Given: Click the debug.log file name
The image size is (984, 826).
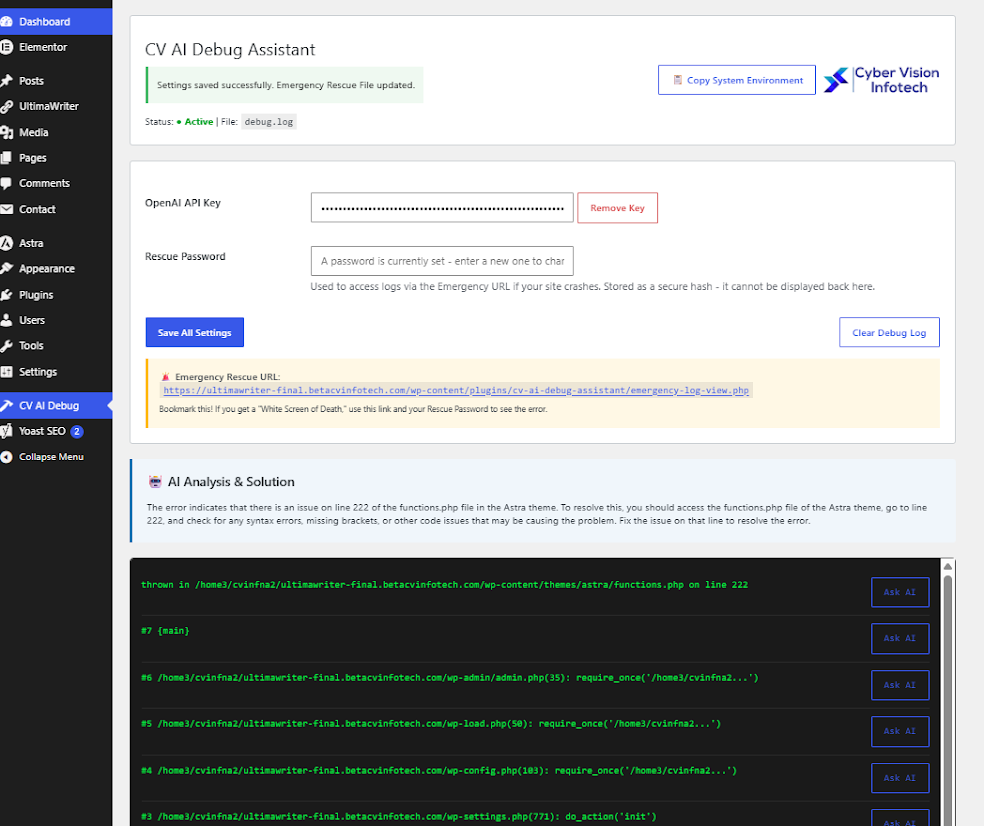Looking at the screenshot, I should point(269,122).
